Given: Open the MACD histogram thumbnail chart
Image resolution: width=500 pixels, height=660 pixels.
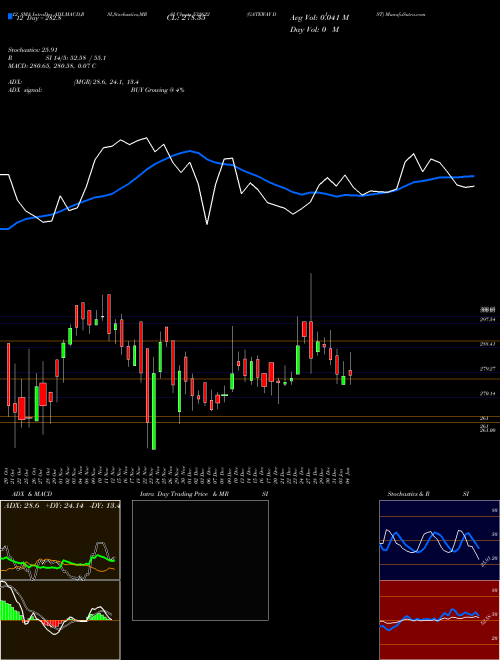Looking at the screenshot, I should coord(60,620).
